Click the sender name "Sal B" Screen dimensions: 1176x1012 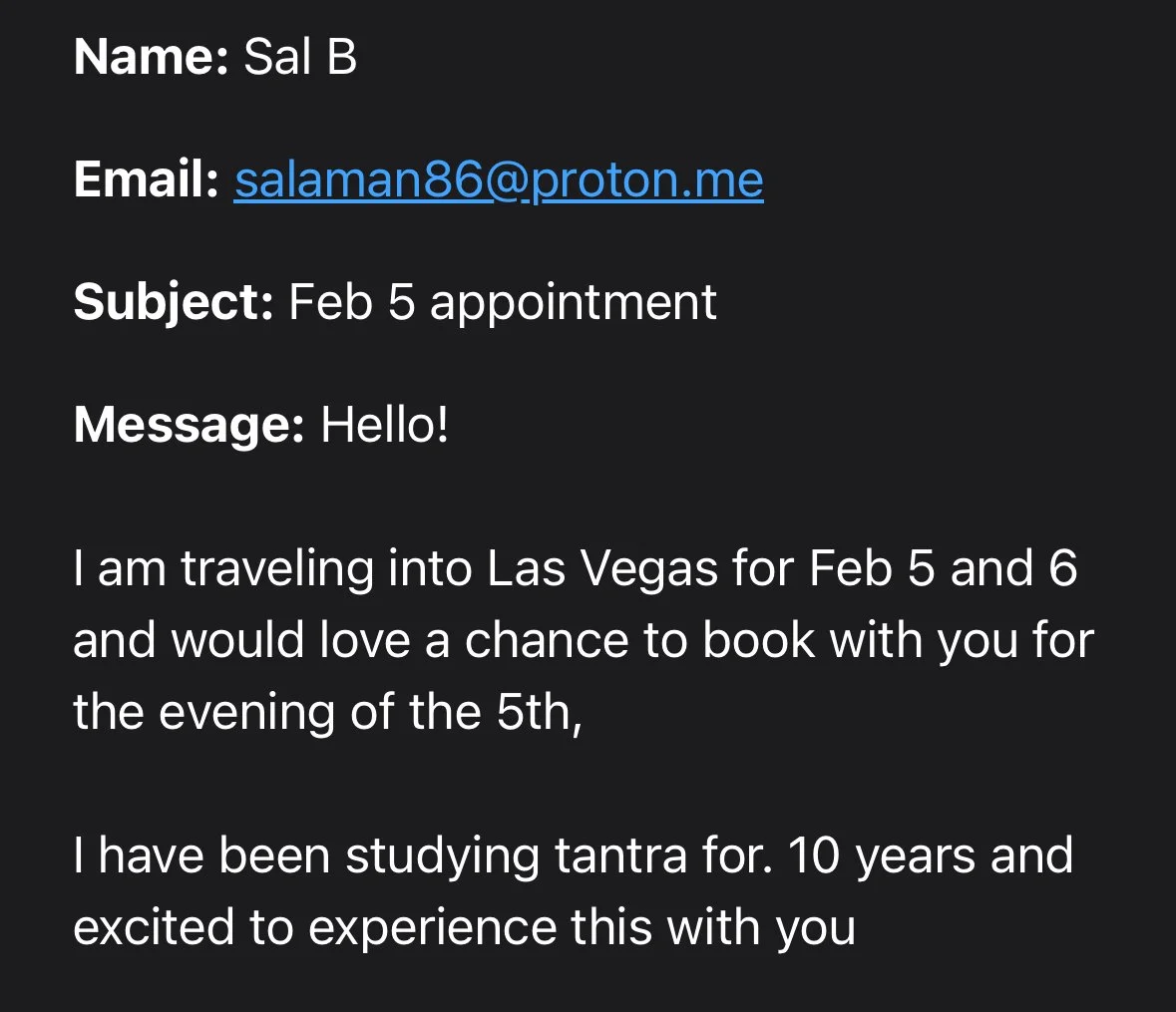click(x=300, y=57)
